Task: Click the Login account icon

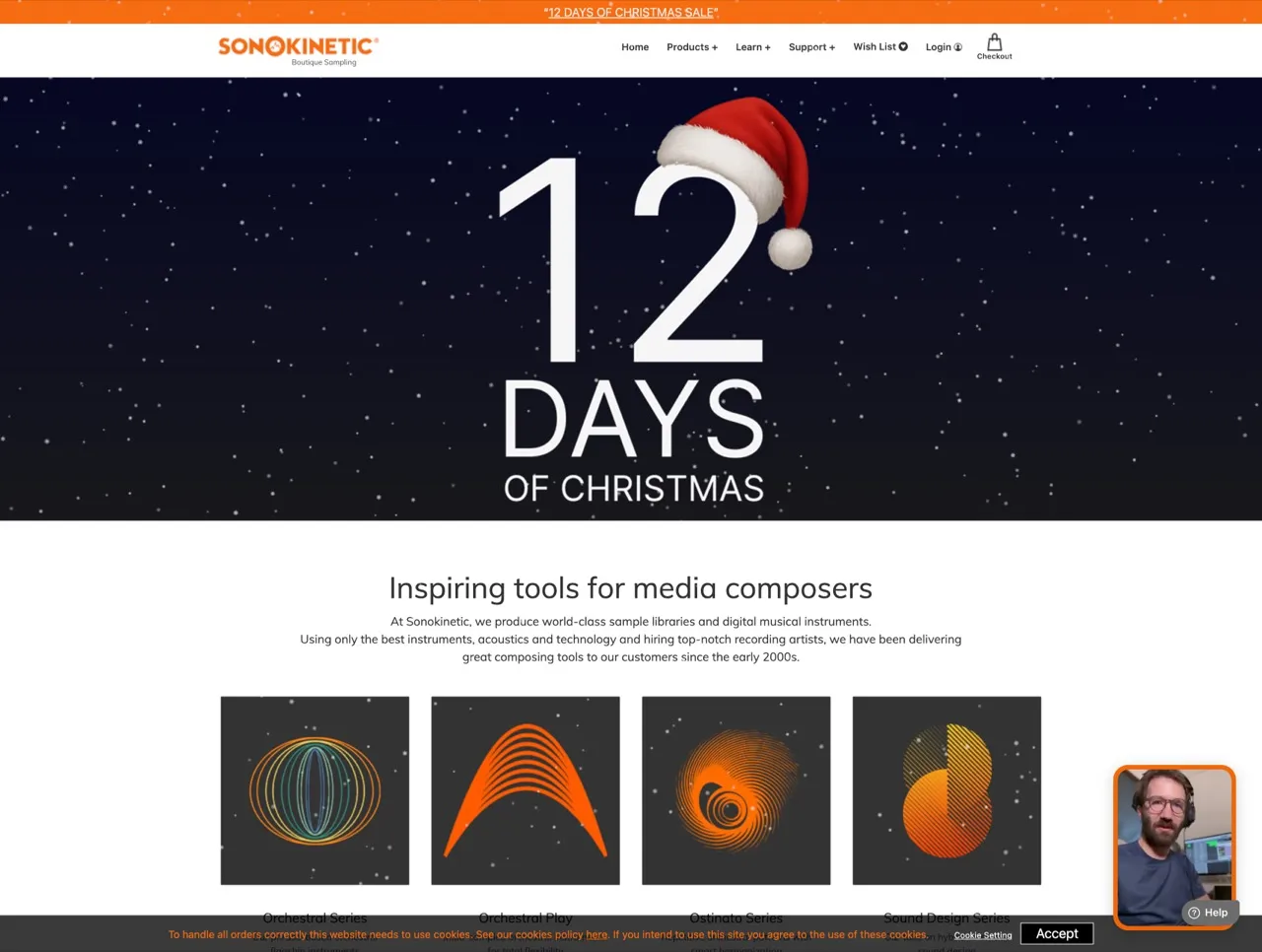Action: point(957,46)
